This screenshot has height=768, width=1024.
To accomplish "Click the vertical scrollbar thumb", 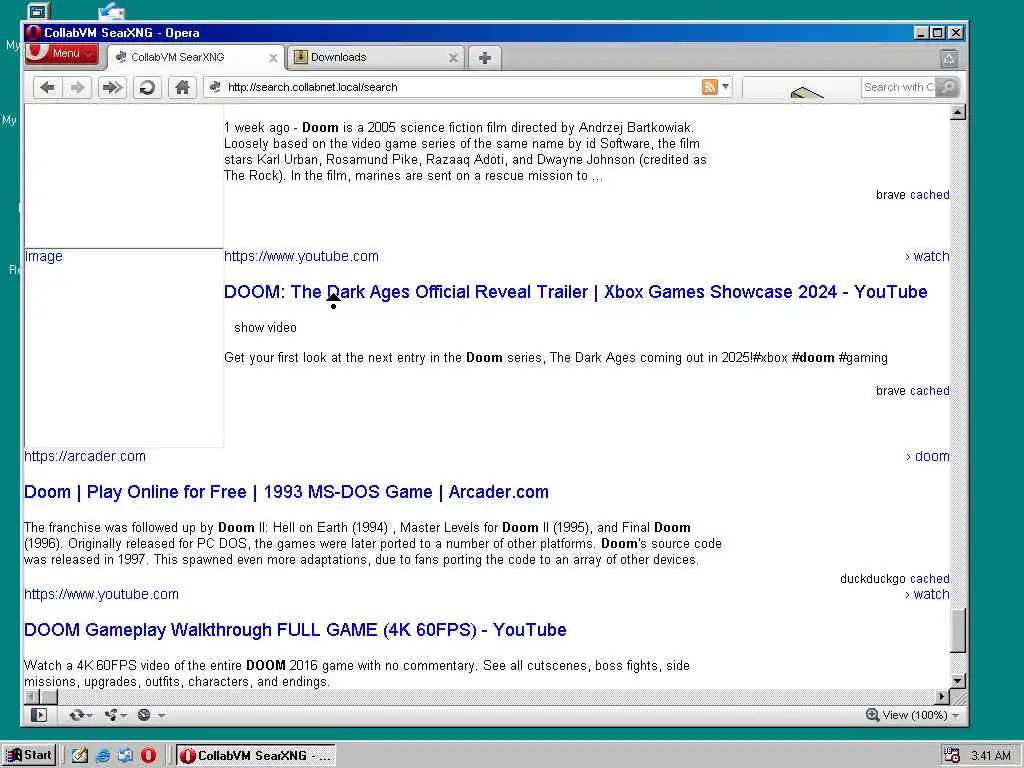I will (957, 630).
